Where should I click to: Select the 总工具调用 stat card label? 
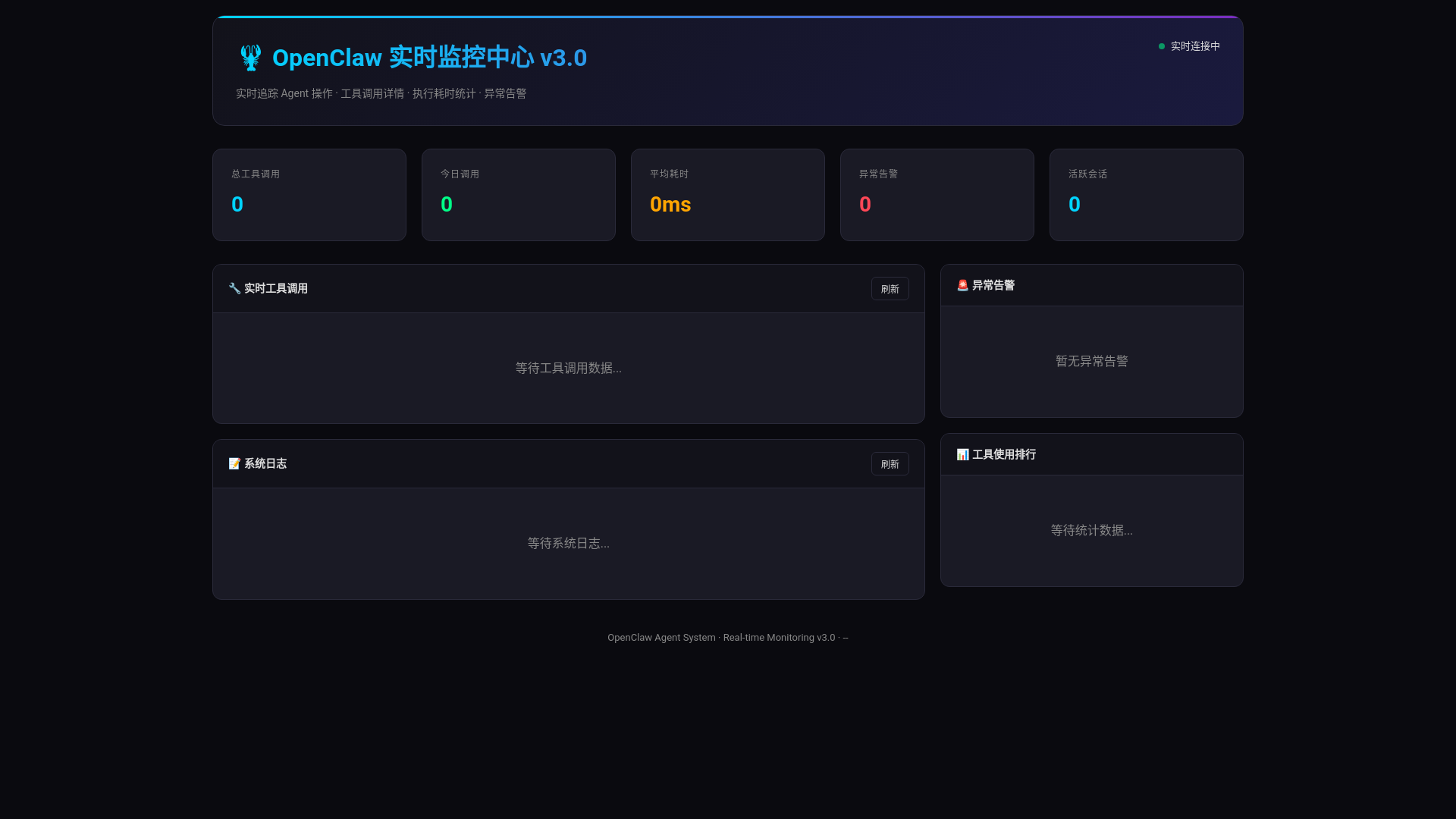pyautogui.click(x=256, y=174)
